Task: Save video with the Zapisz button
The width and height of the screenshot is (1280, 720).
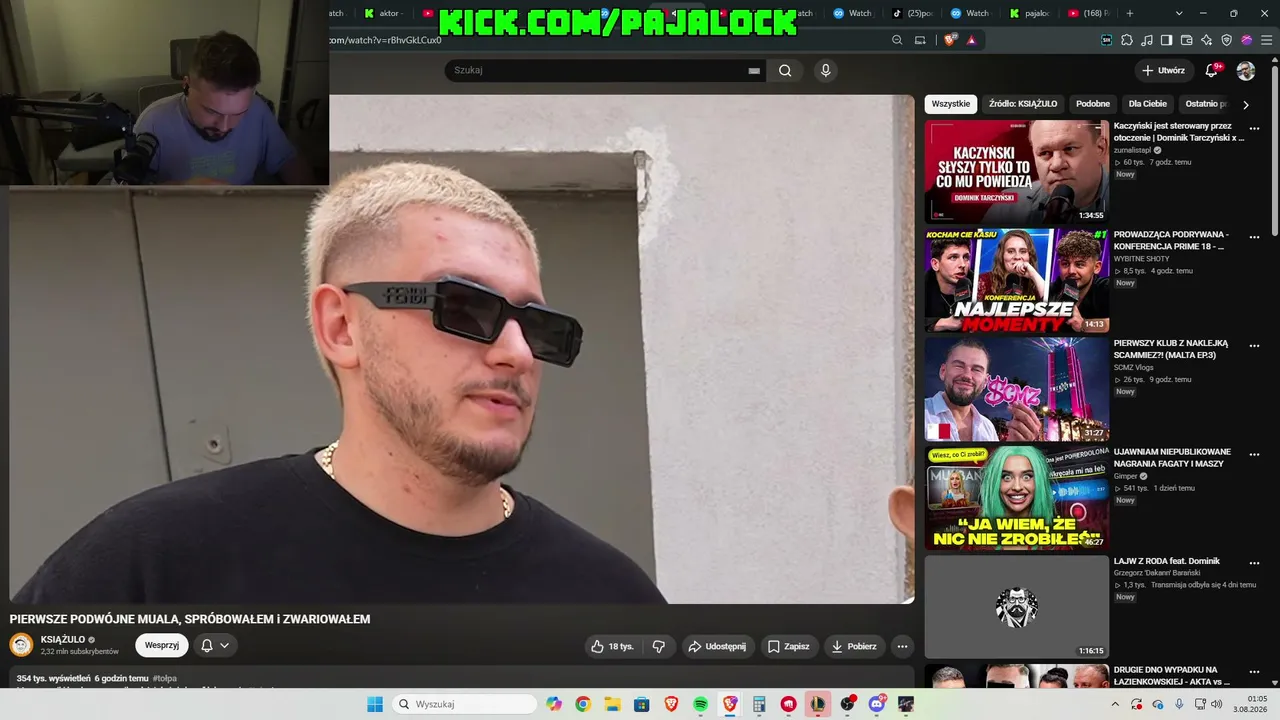Action: point(789,646)
